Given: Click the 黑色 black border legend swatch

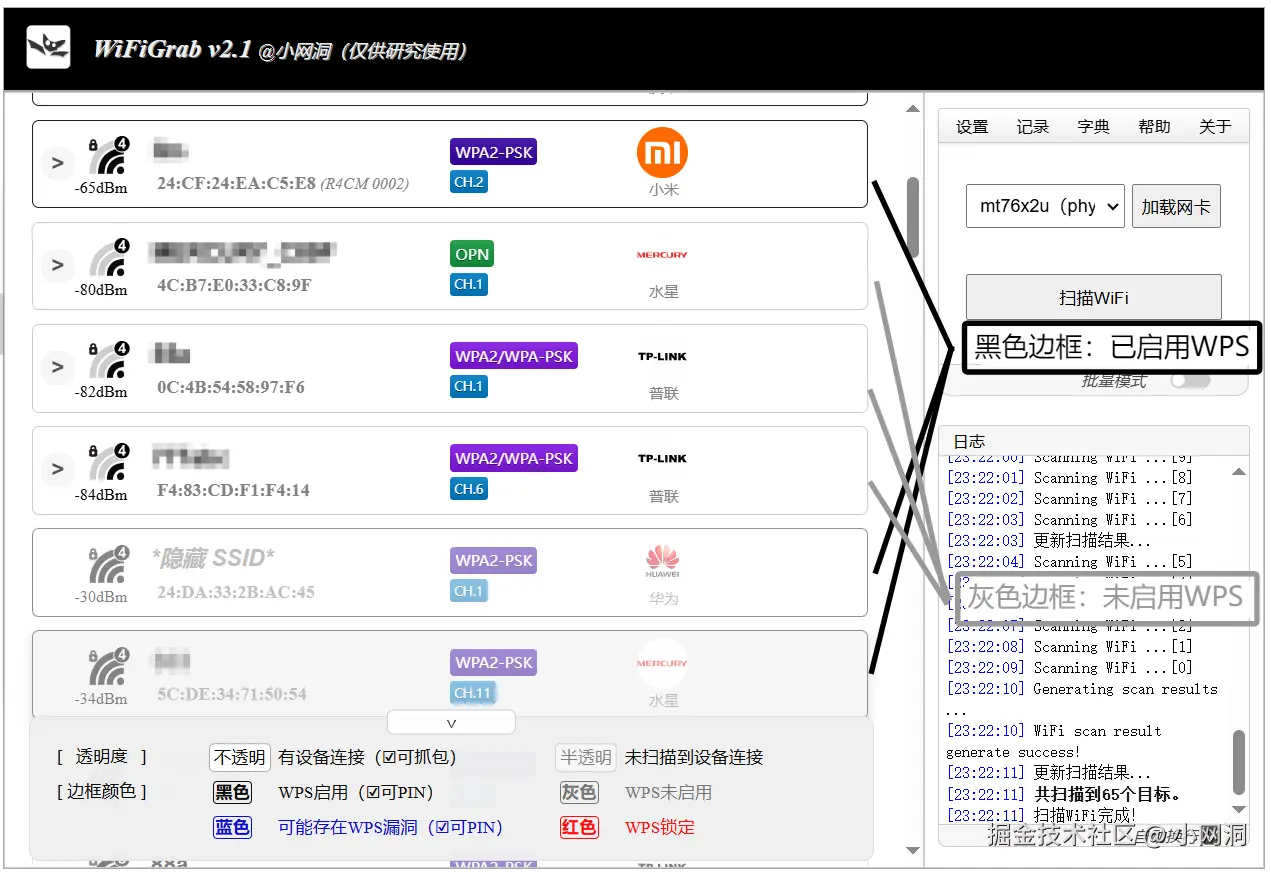Looking at the screenshot, I should pos(232,792).
